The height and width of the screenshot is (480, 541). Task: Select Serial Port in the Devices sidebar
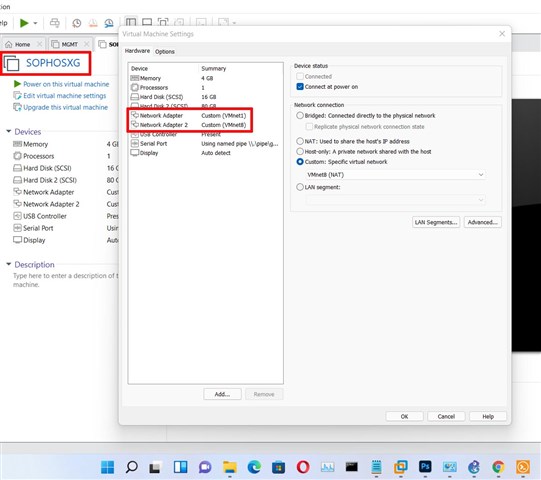coord(38,228)
